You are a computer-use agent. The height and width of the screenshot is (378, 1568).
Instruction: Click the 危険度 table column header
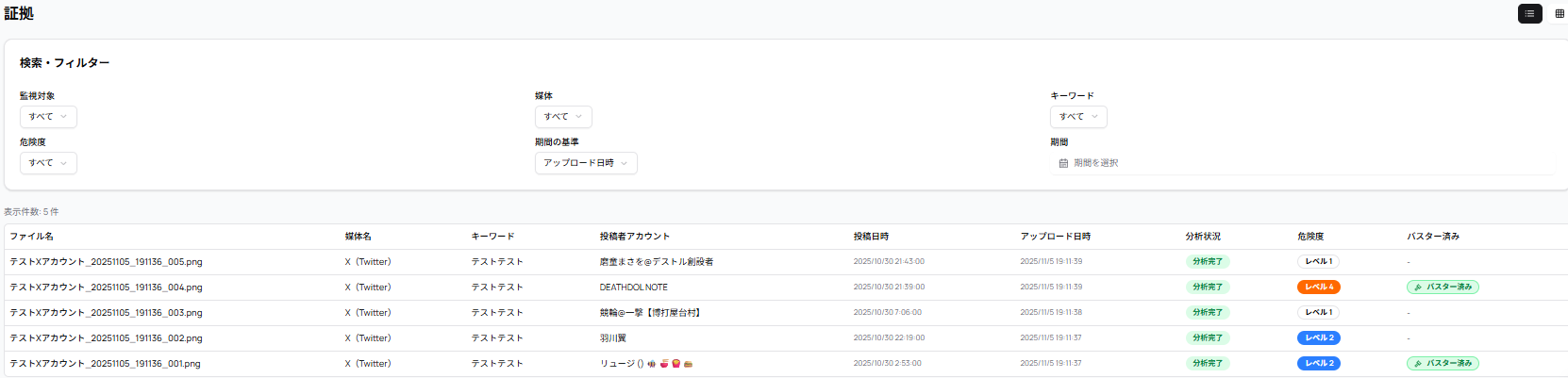click(1310, 237)
